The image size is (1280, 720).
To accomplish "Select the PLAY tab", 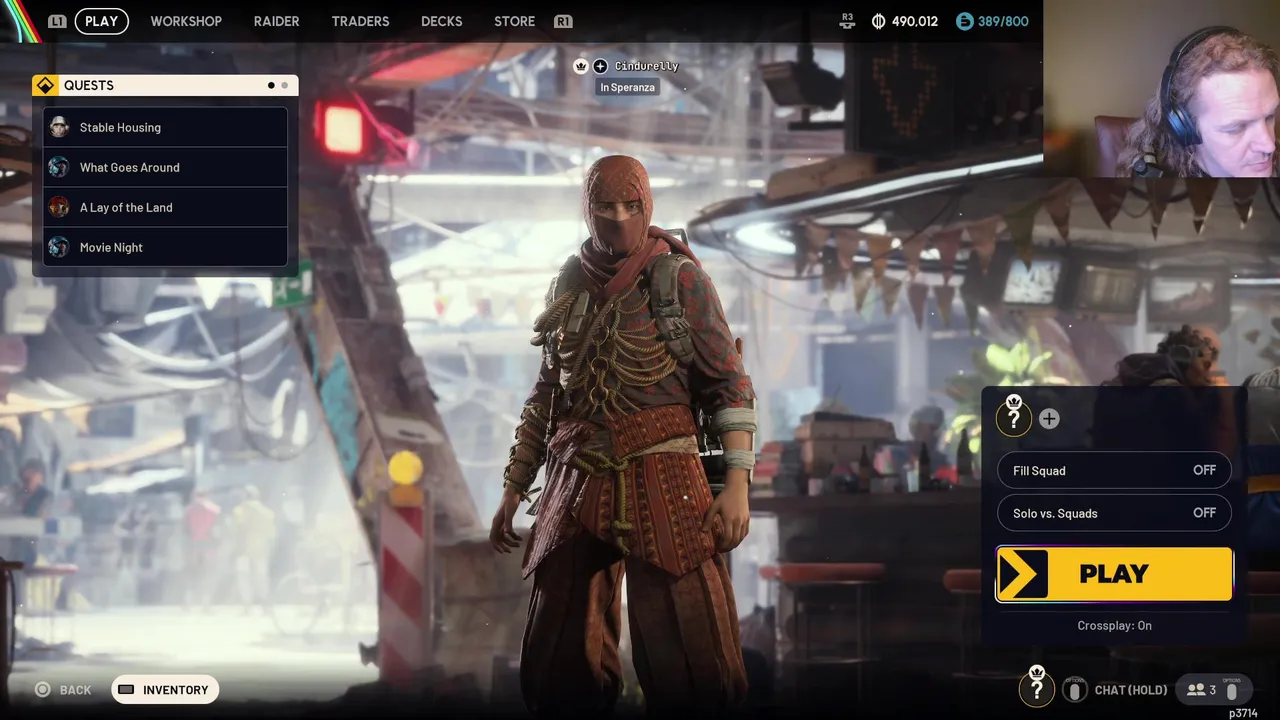I will tap(101, 21).
